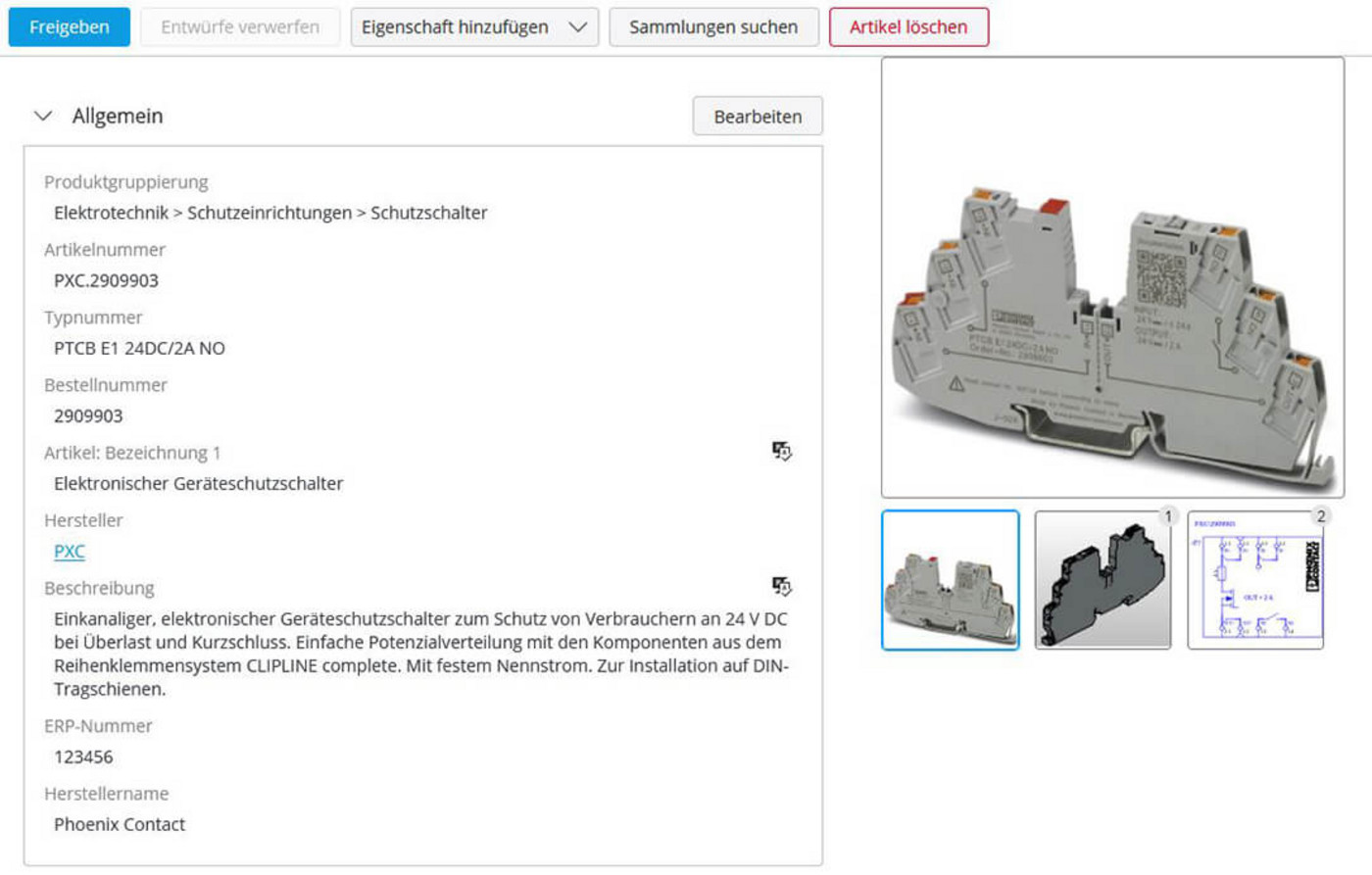Click Bearbeiten to edit general properties
This screenshot has width=1372, height=875.
click(757, 117)
